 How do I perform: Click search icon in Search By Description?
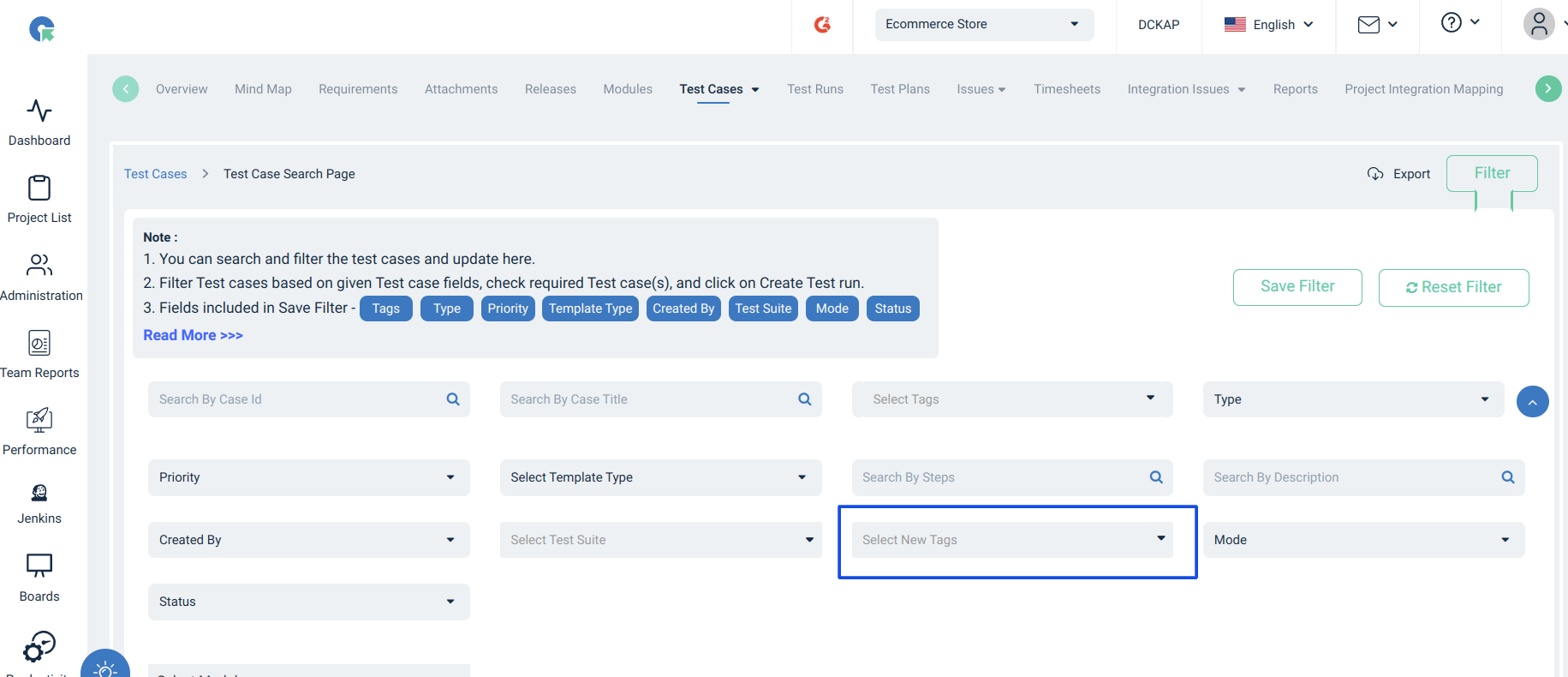[x=1508, y=477]
